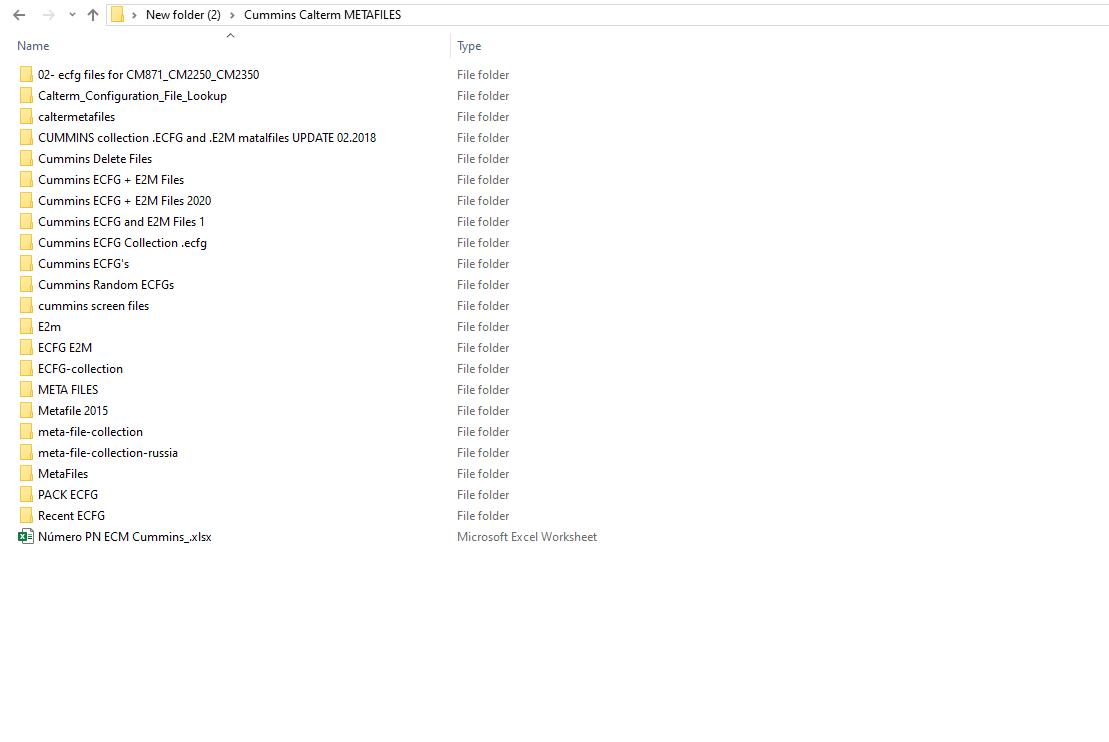This screenshot has height=742, width=1109.
Task: Select the E2m folder icon
Action: click(x=26, y=327)
